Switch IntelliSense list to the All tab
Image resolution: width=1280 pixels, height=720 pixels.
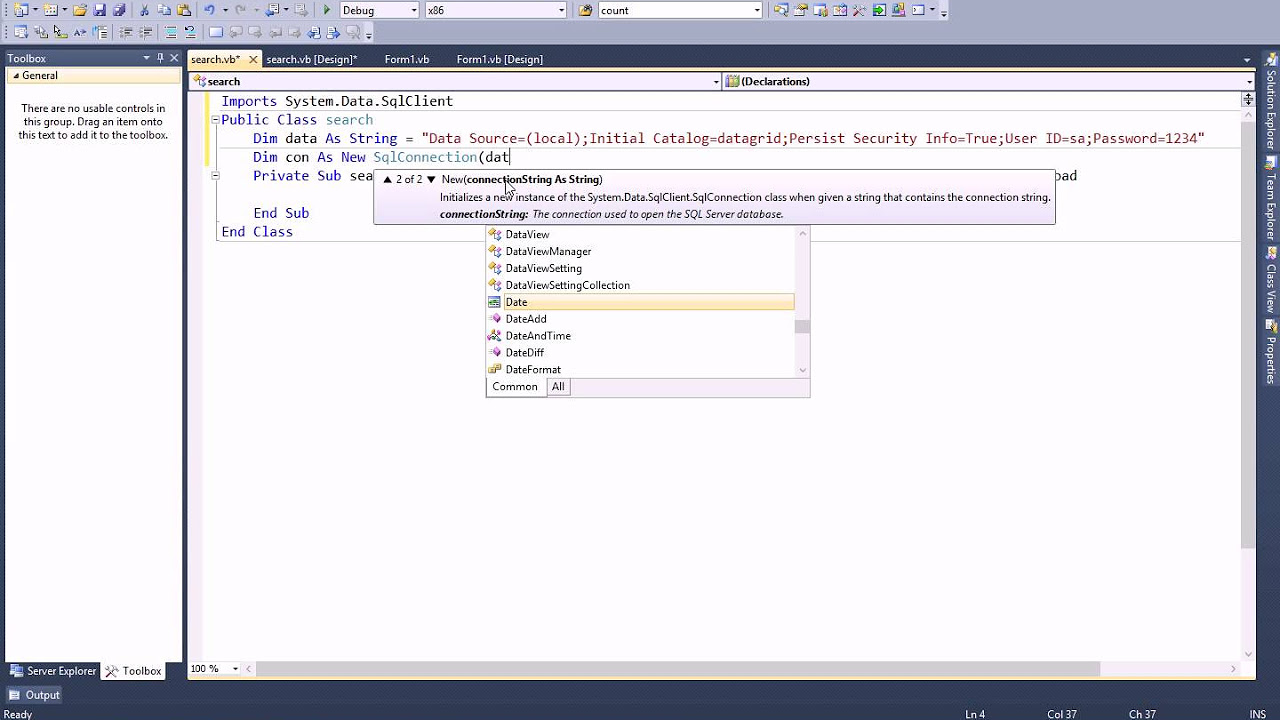[x=558, y=387]
